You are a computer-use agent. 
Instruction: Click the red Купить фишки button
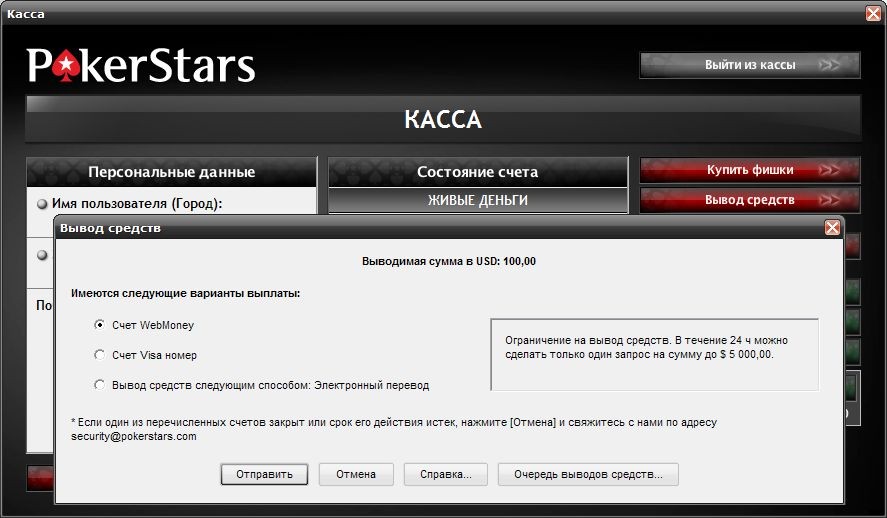(750, 170)
